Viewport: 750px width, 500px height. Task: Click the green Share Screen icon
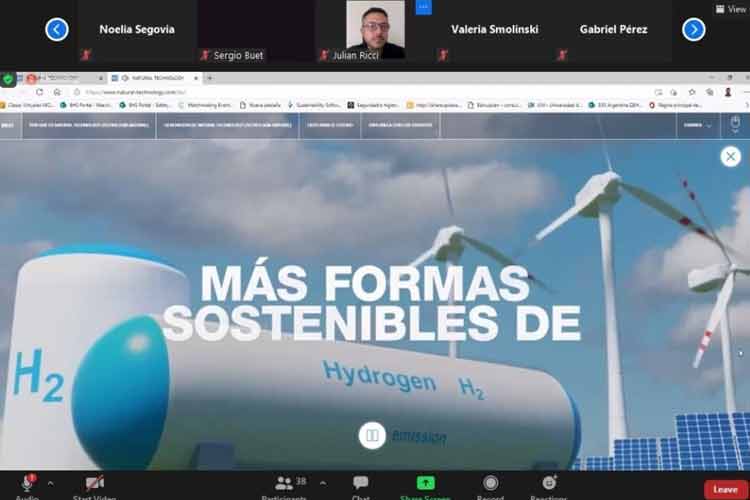click(426, 484)
